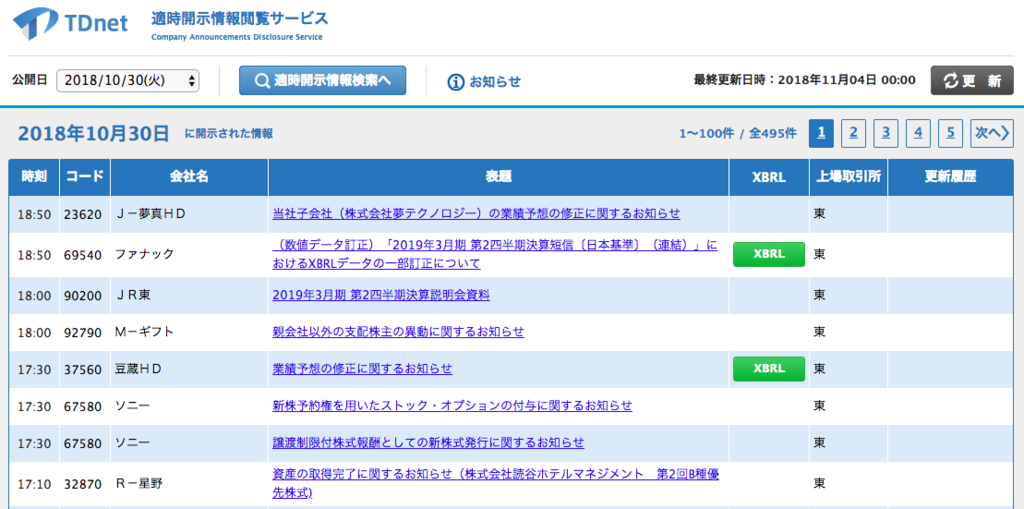
Task: Open the お知らせ notices link
Action: point(495,82)
